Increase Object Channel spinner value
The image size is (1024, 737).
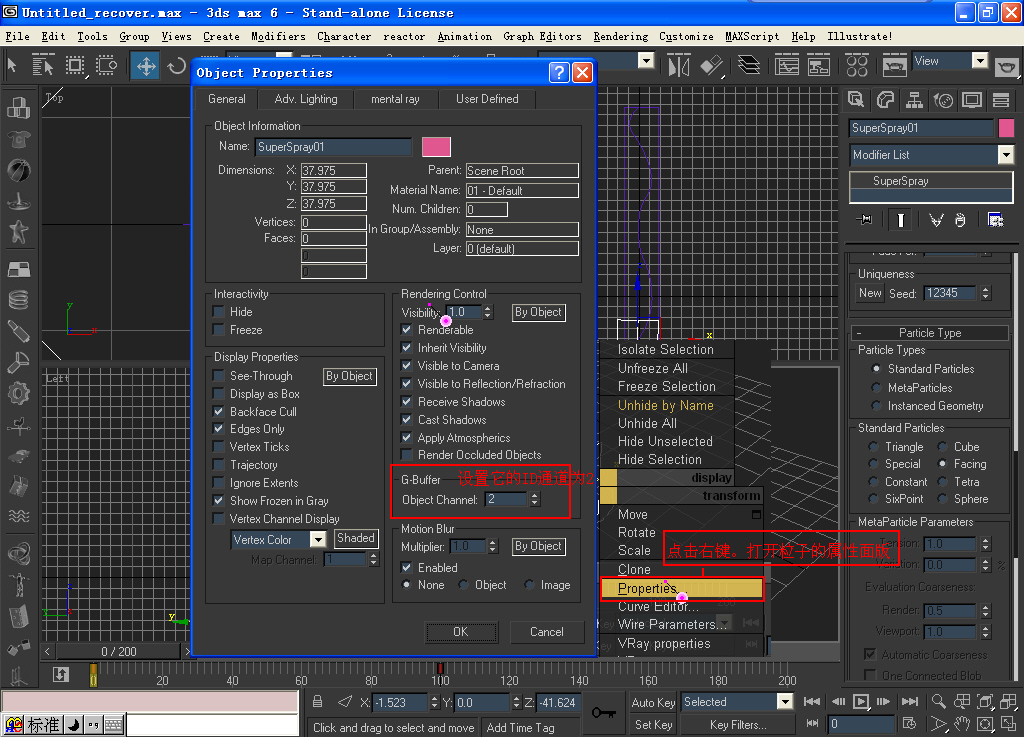[x=535, y=495]
